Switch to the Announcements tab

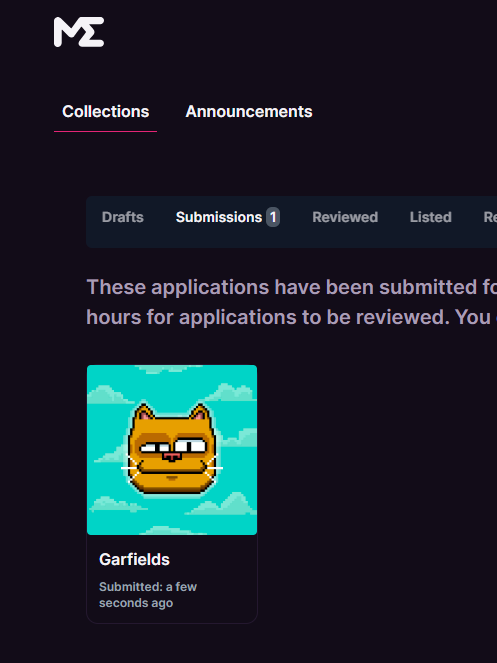click(249, 112)
